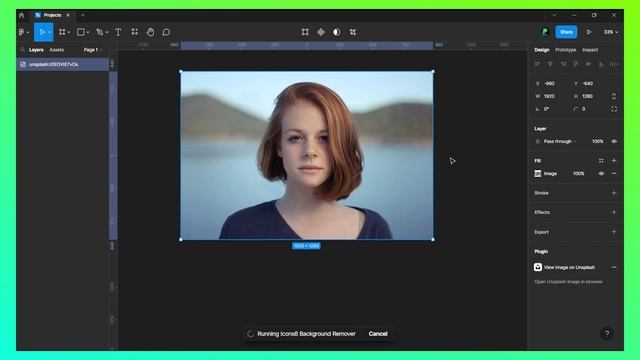Click the user avatar icon
The image size is (640, 360).
pyautogui.click(x=545, y=32)
